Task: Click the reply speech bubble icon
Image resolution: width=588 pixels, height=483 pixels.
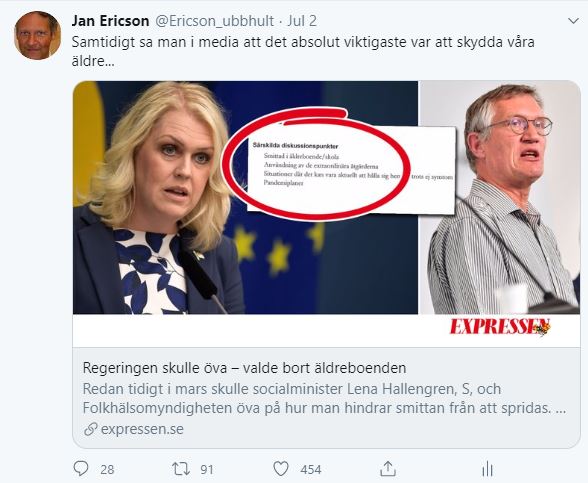Action: click(x=80, y=469)
